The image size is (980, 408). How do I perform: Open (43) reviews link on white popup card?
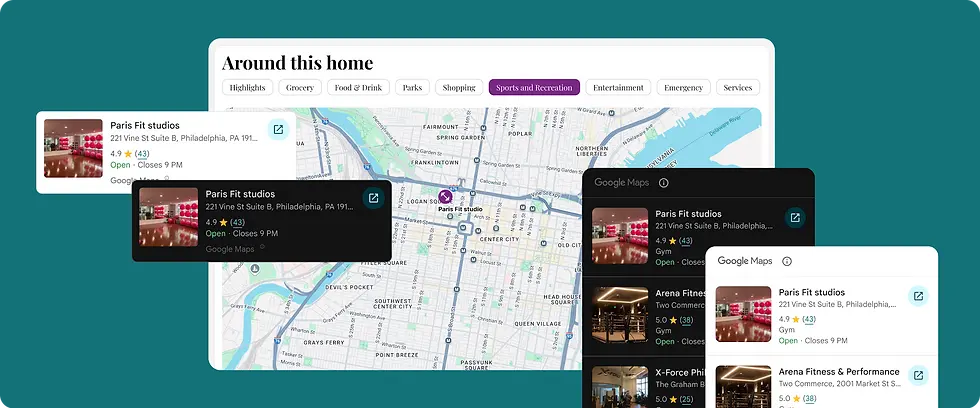[x=142, y=154]
